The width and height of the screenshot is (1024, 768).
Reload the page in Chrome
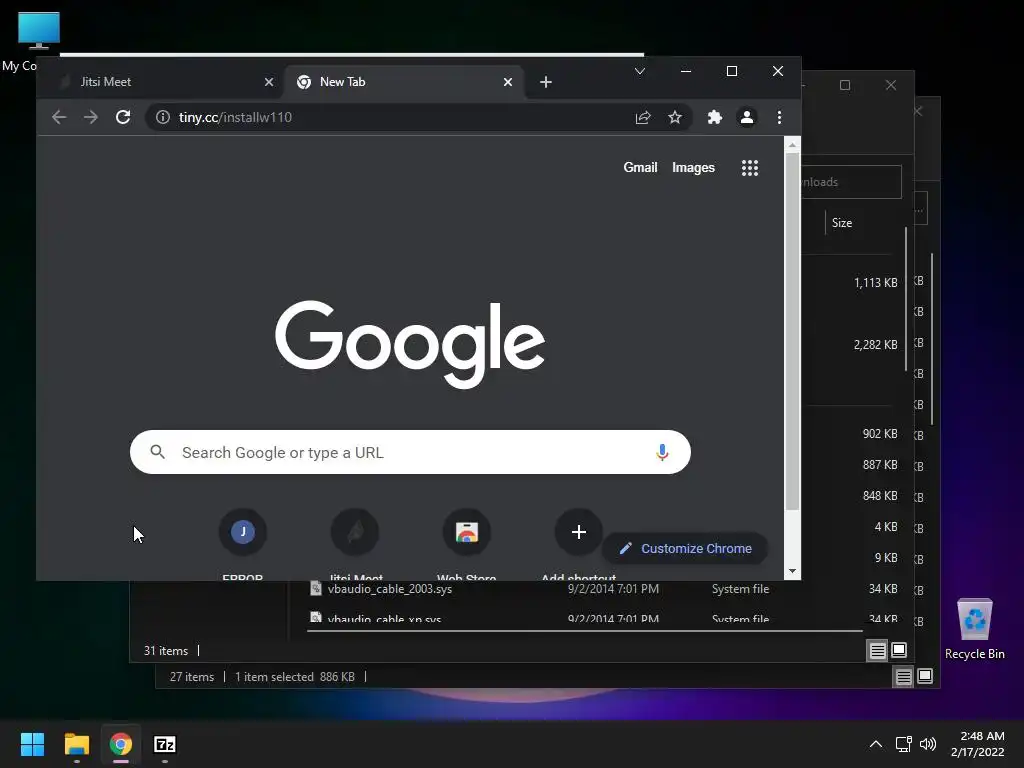(123, 117)
